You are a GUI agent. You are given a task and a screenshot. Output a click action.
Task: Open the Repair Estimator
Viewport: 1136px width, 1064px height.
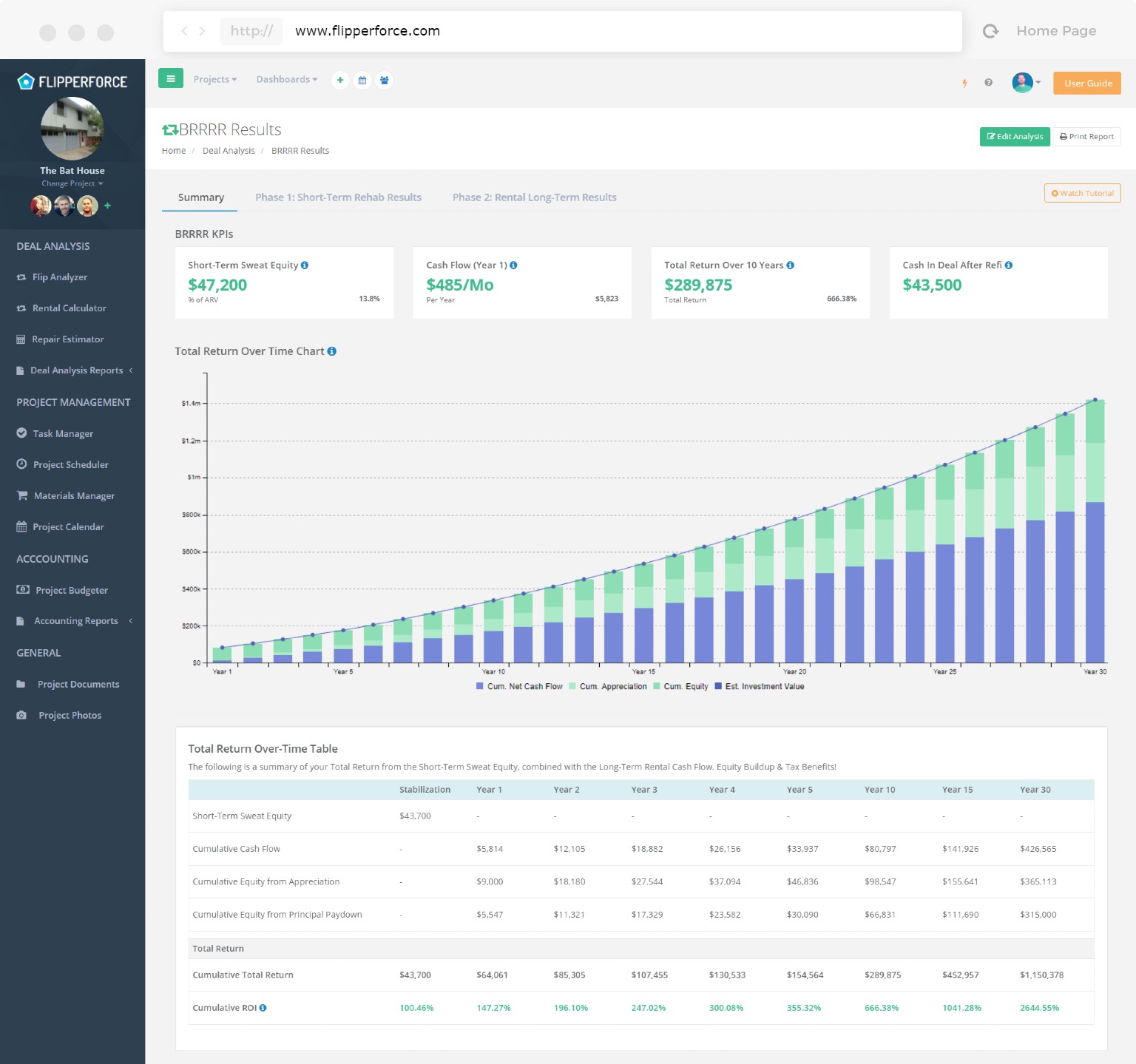tap(67, 339)
